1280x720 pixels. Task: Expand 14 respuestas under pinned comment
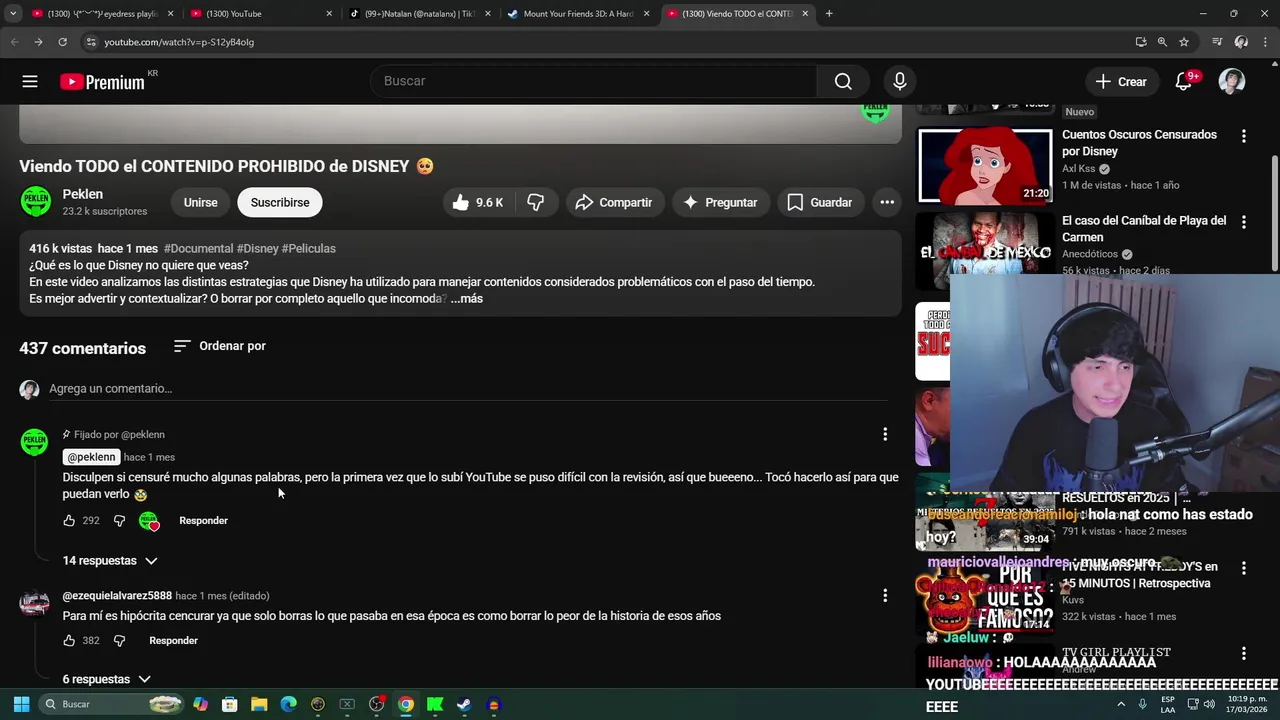click(x=110, y=561)
